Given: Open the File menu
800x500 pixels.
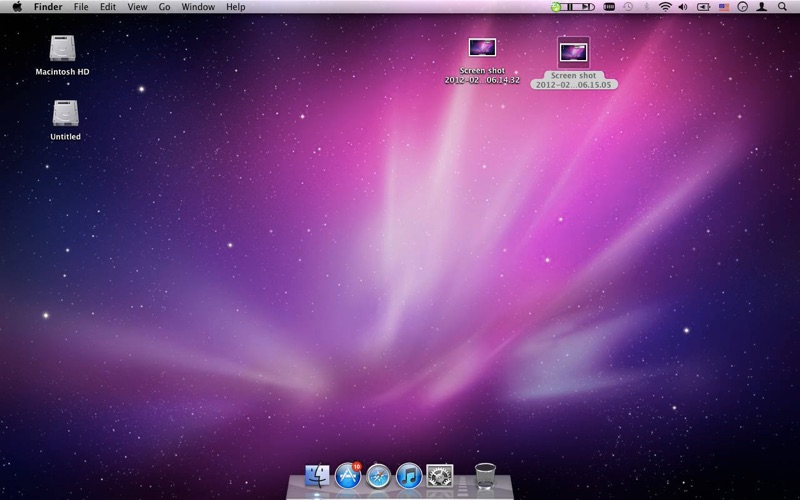Looking at the screenshot, I should tap(81, 7).
